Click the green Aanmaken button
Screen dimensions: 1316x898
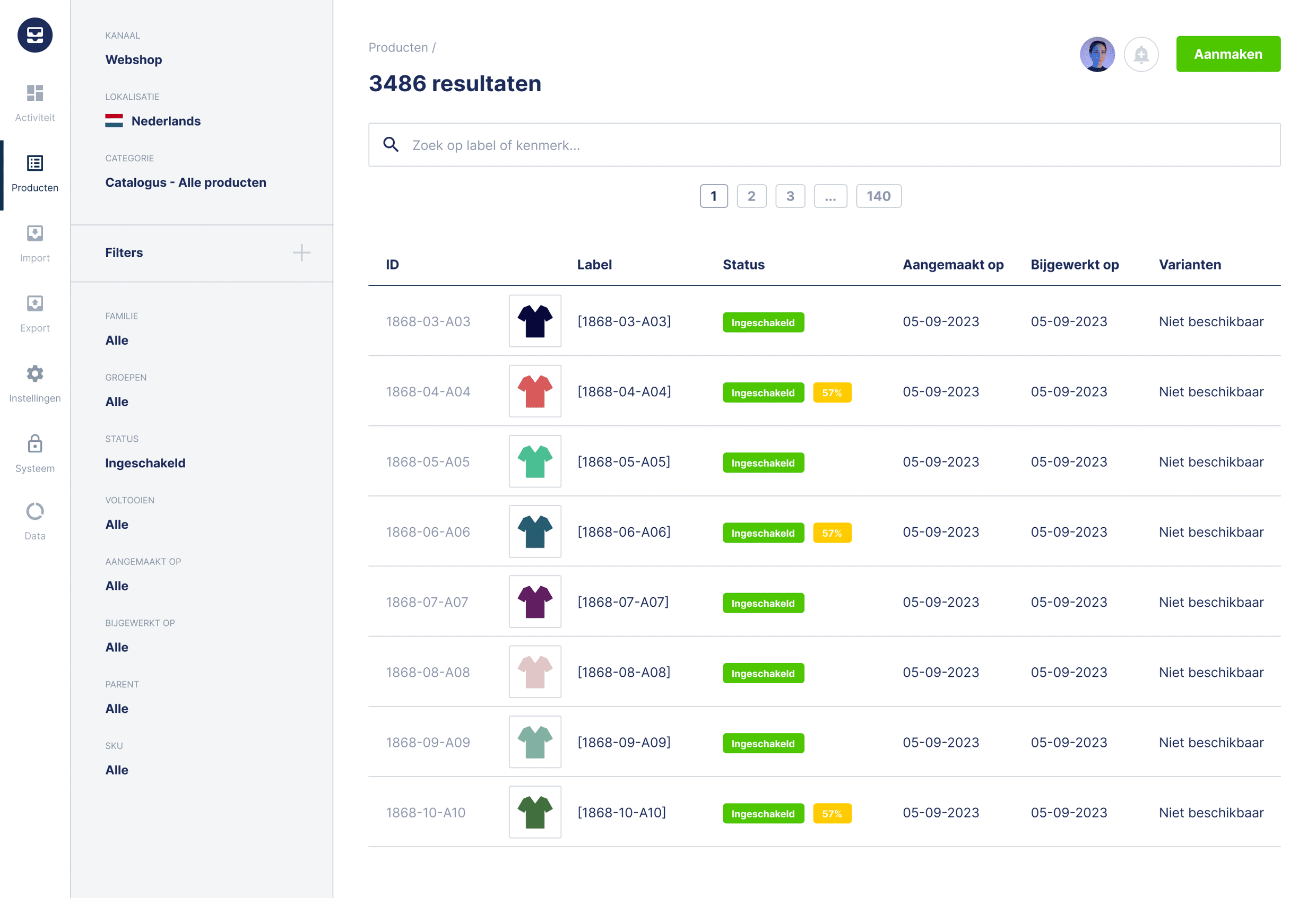[x=1228, y=54]
